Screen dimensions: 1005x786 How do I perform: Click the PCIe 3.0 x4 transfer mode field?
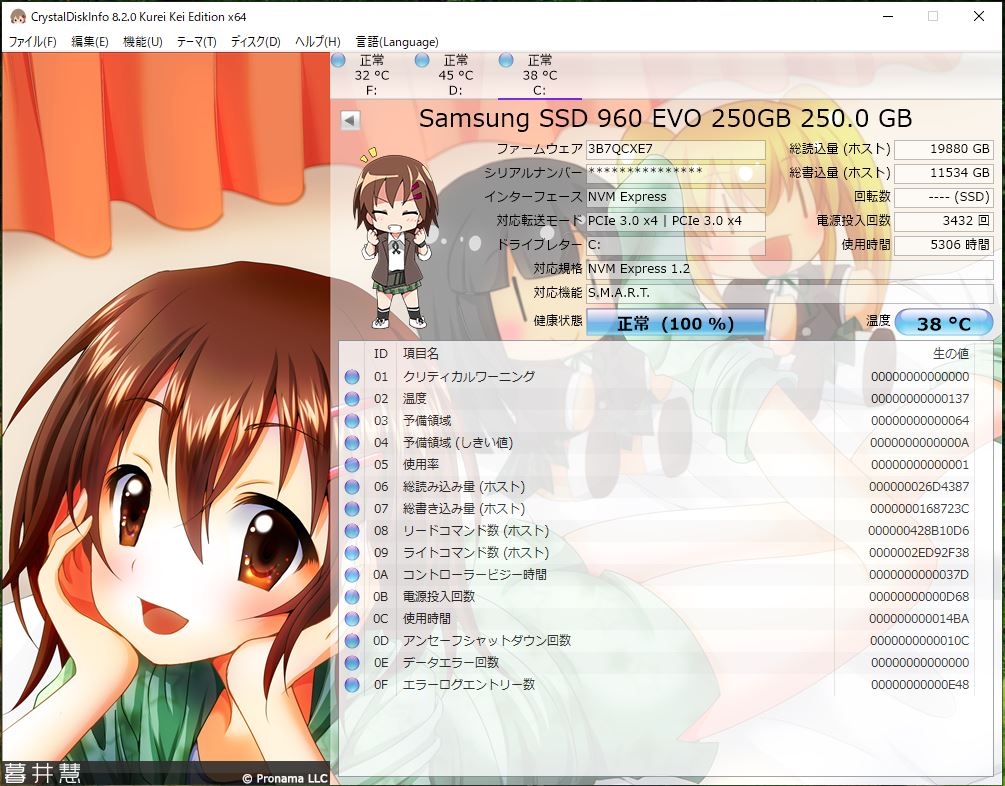pyautogui.click(x=676, y=221)
